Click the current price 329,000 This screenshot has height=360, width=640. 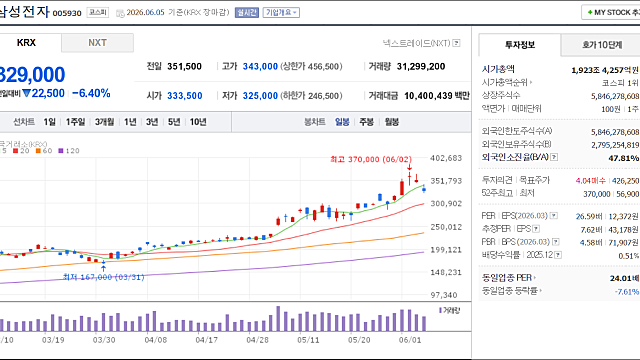click(32, 75)
